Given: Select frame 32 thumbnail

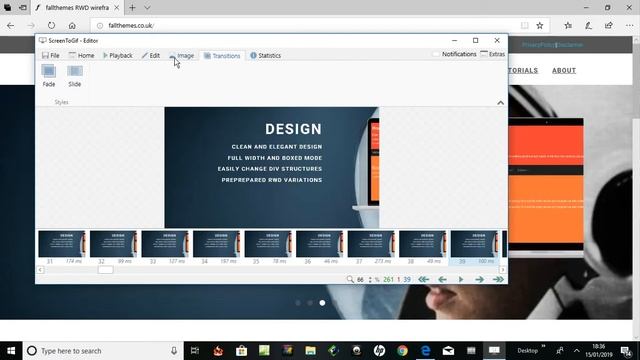Looking at the screenshot, I should tap(113, 247).
